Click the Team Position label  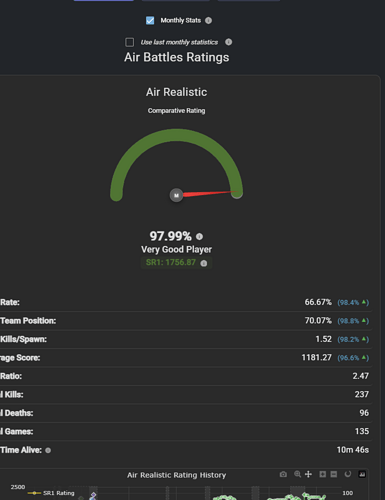(28, 321)
